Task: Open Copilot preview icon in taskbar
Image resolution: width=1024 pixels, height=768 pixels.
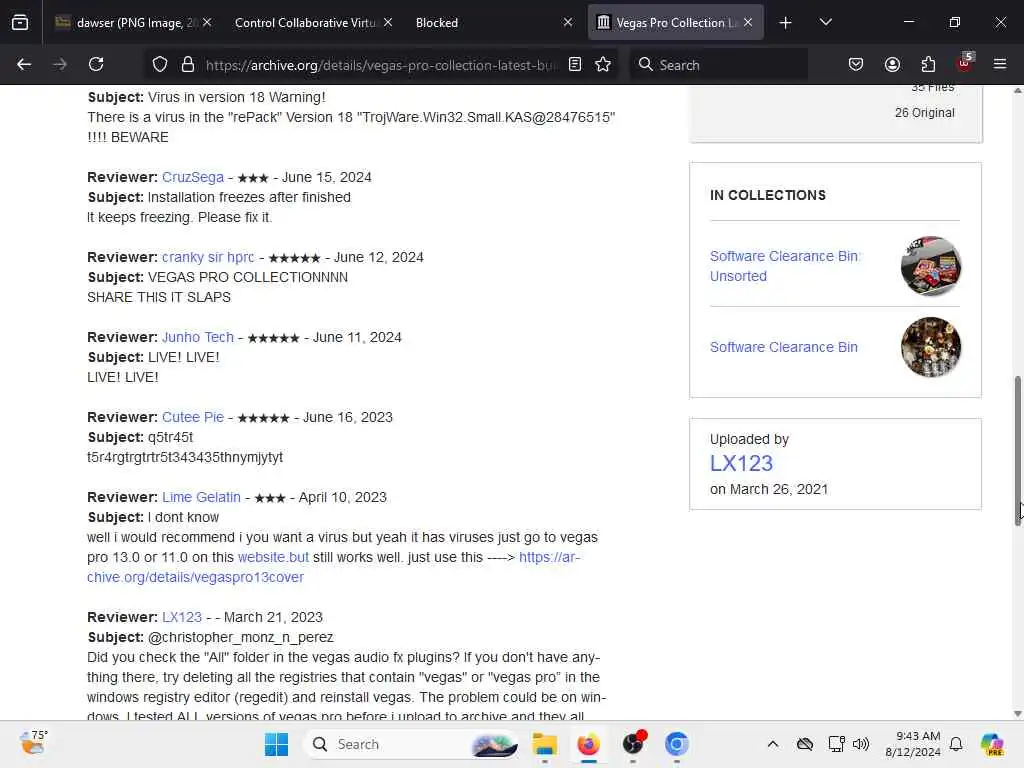Action: pyautogui.click(x=993, y=744)
